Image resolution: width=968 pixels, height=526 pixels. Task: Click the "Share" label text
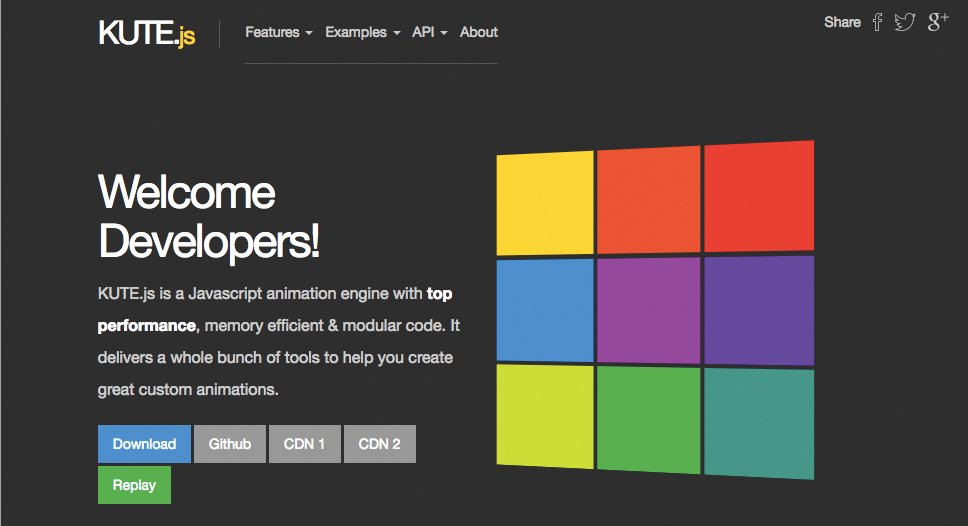point(842,22)
